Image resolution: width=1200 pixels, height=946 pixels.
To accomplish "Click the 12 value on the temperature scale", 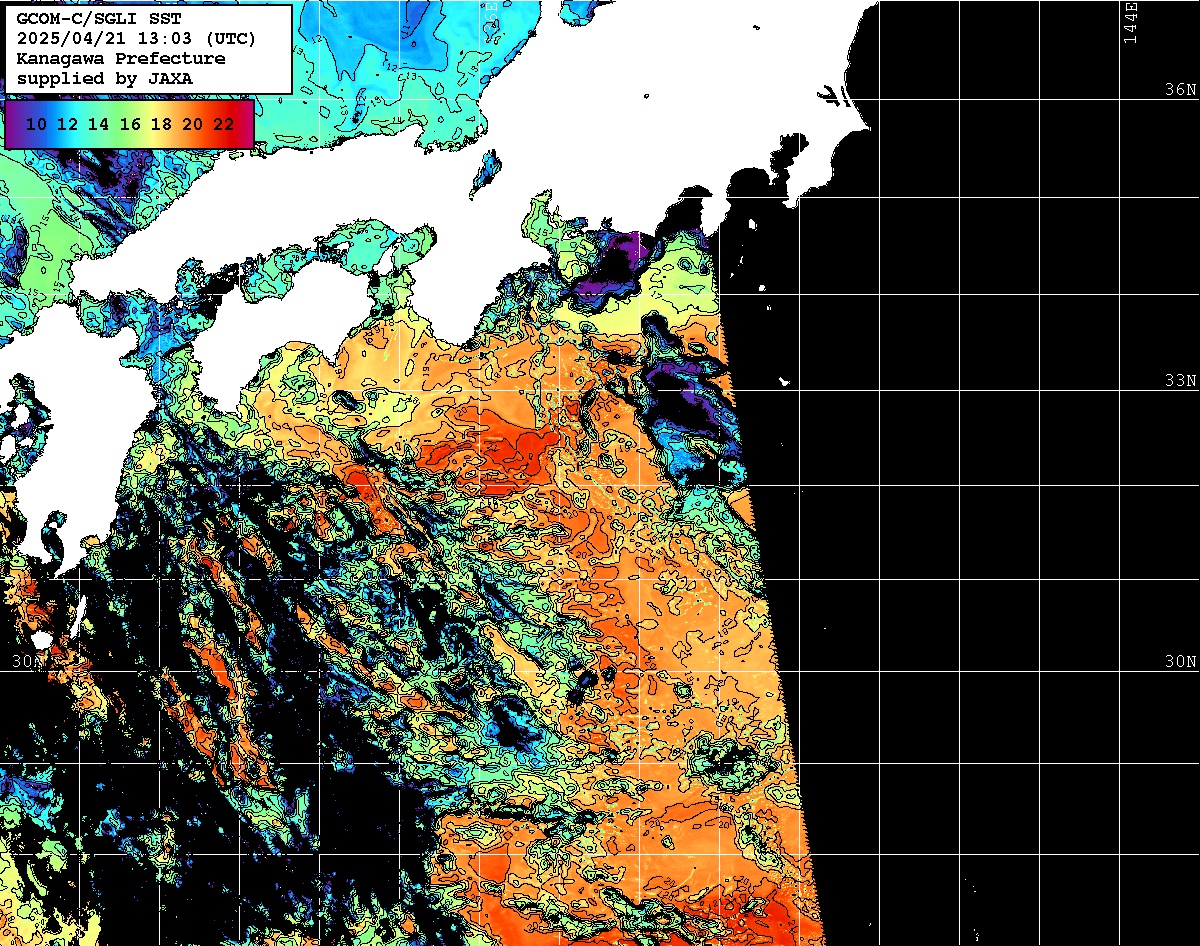I will coord(68,124).
